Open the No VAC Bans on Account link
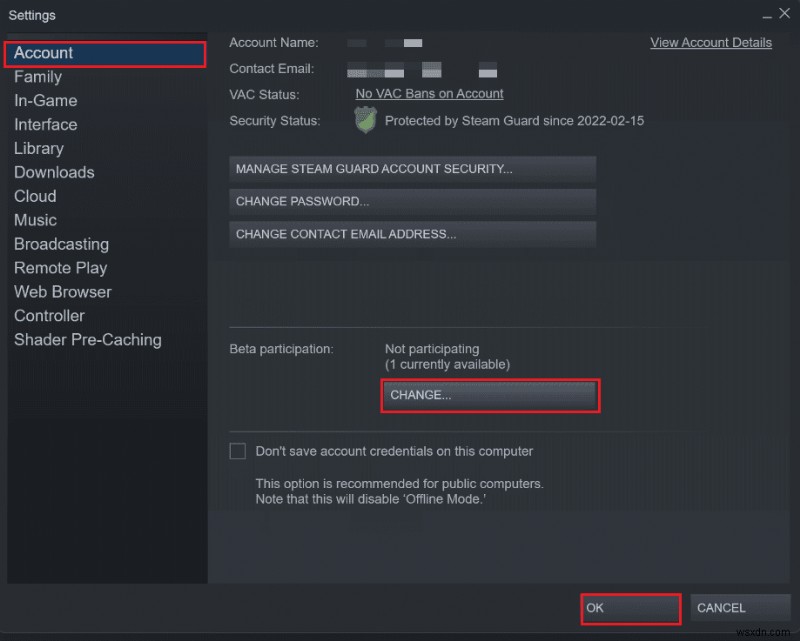The image size is (800, 641). pos(429,94)
